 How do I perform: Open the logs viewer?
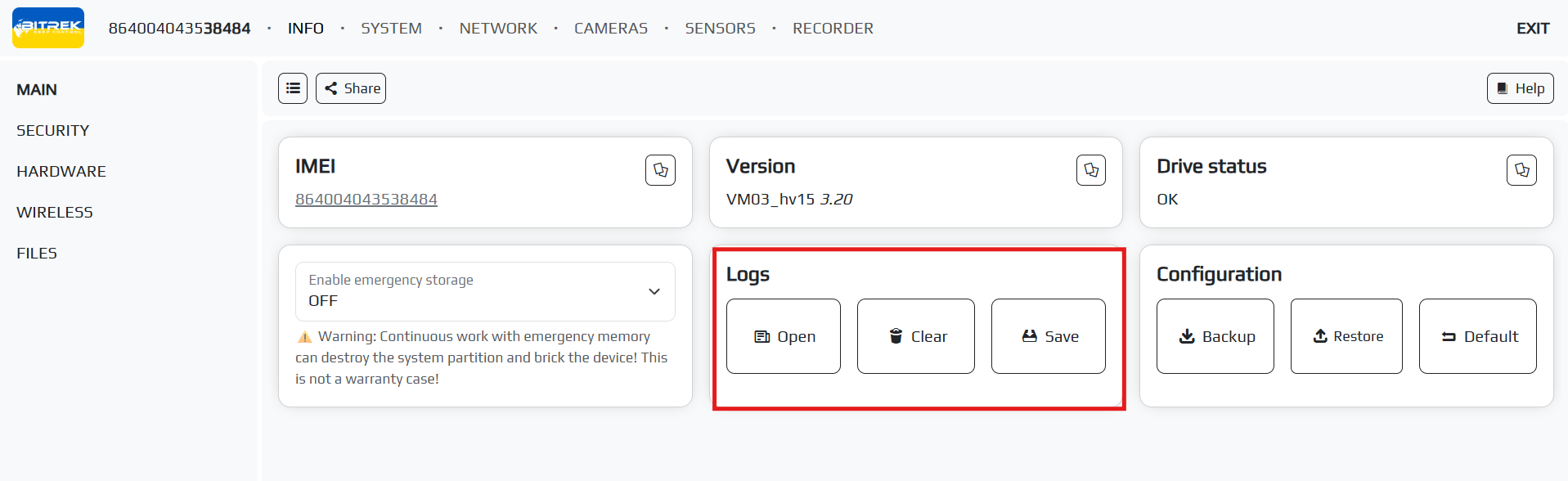tap(784, 336)
